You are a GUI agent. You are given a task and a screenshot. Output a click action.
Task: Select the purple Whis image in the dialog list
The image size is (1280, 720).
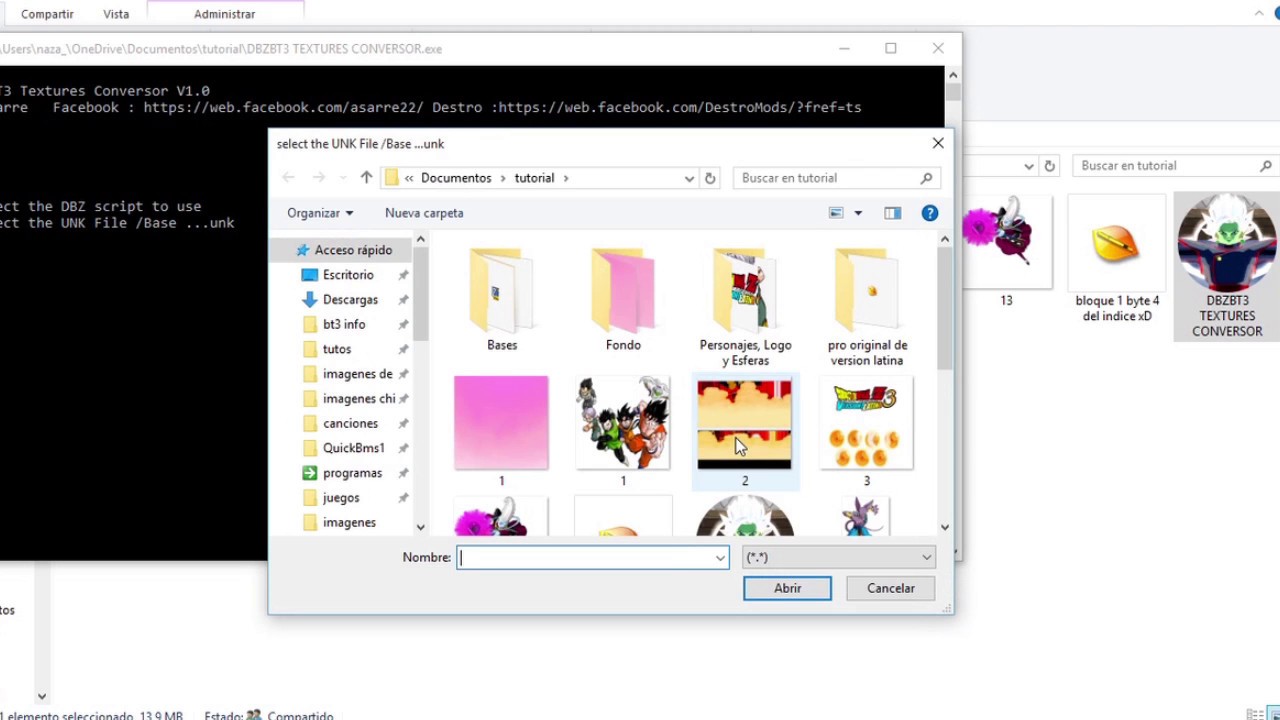[x=501, y=517]
